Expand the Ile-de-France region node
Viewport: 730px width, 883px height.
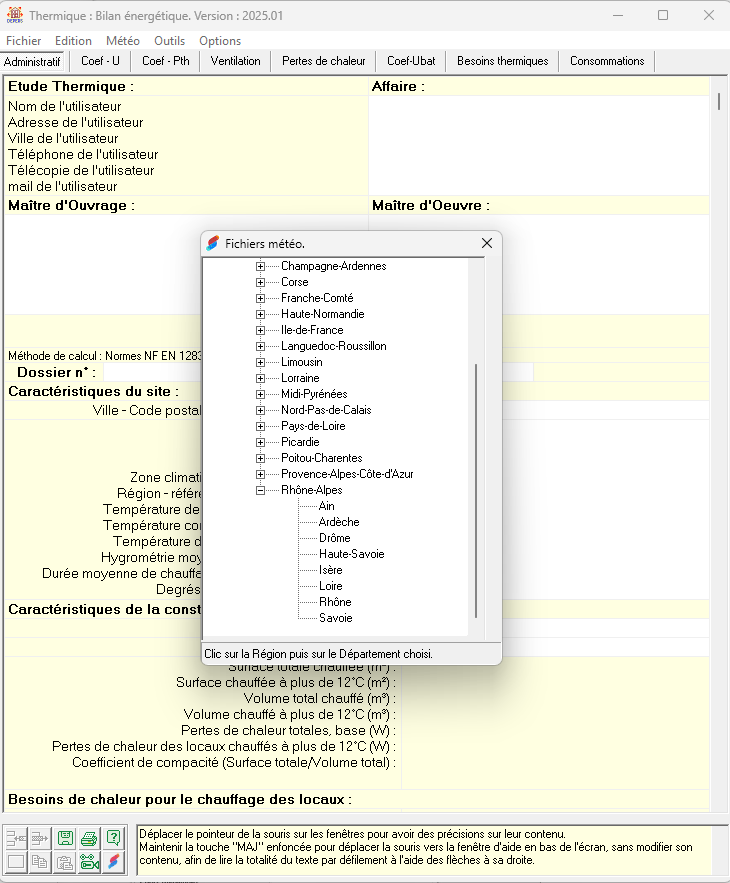[x=261, y=330]
